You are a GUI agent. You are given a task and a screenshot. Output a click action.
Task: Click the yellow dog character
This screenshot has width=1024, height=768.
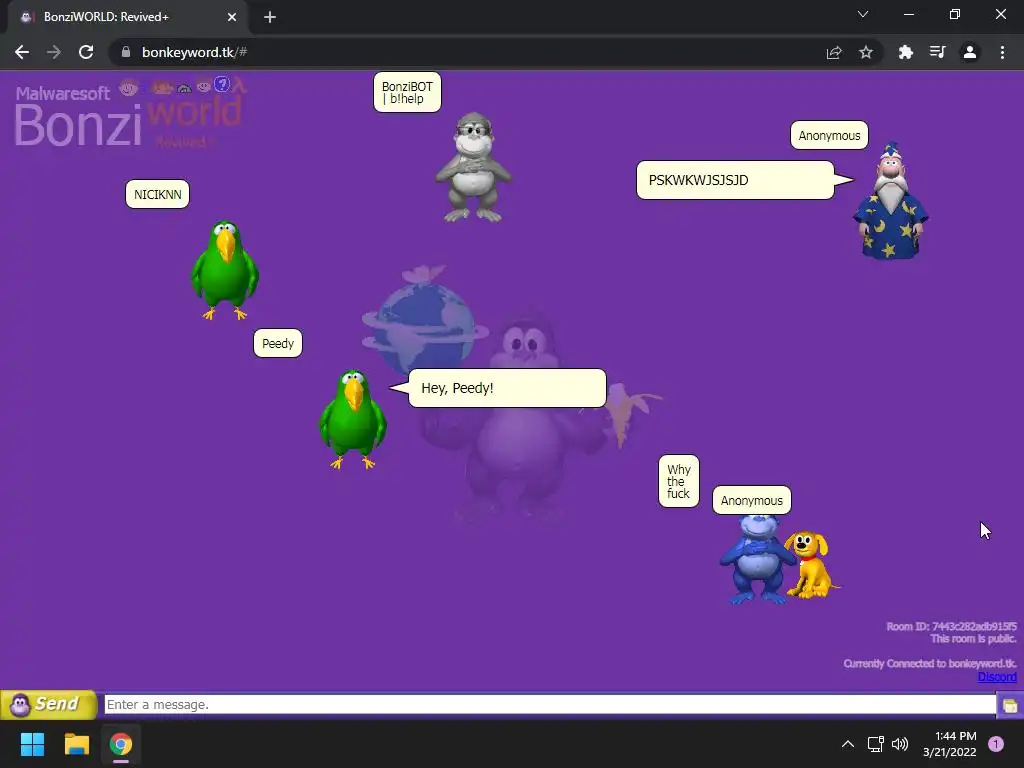pos(812,564)
